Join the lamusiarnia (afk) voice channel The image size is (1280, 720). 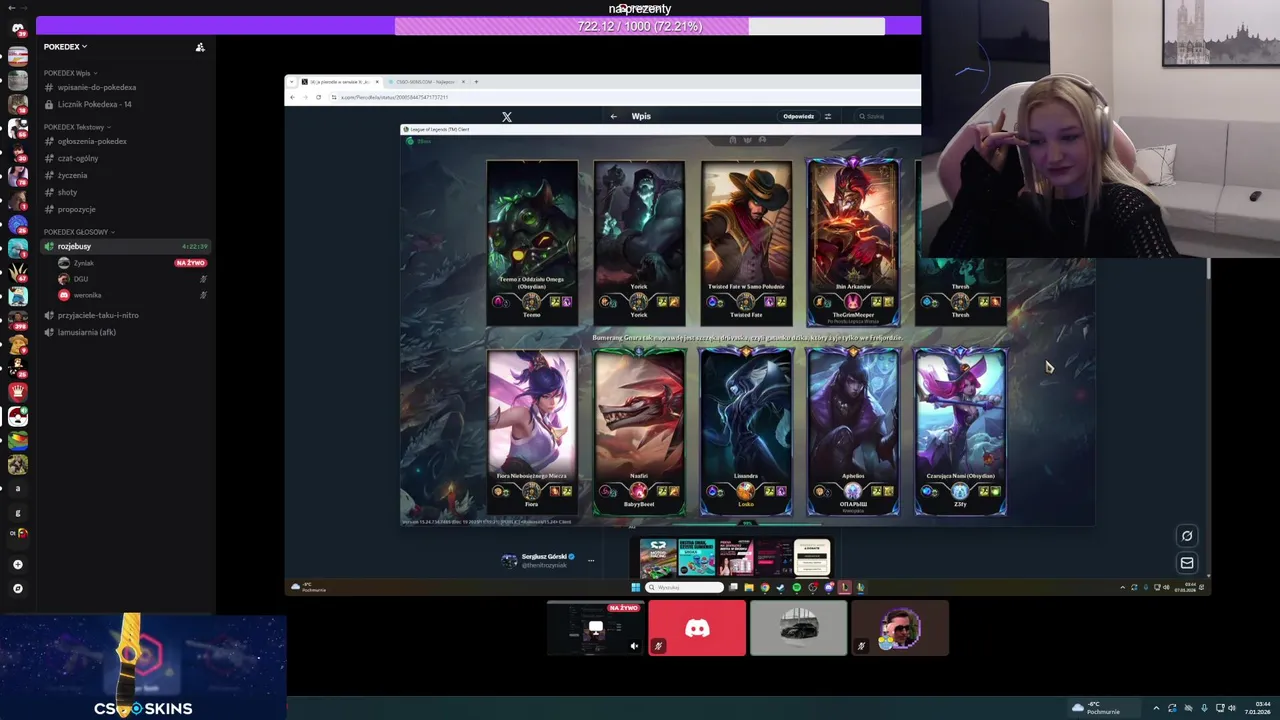(86, 333)
